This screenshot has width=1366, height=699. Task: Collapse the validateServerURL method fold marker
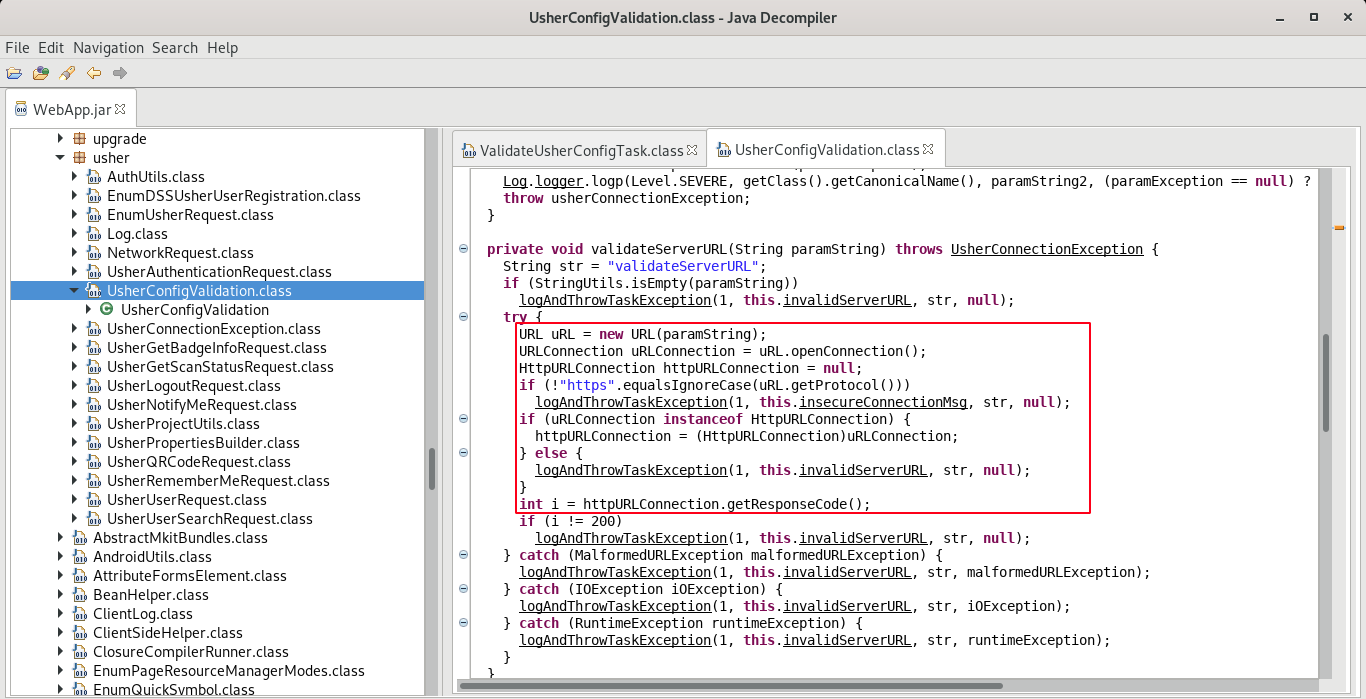point(463,249)
